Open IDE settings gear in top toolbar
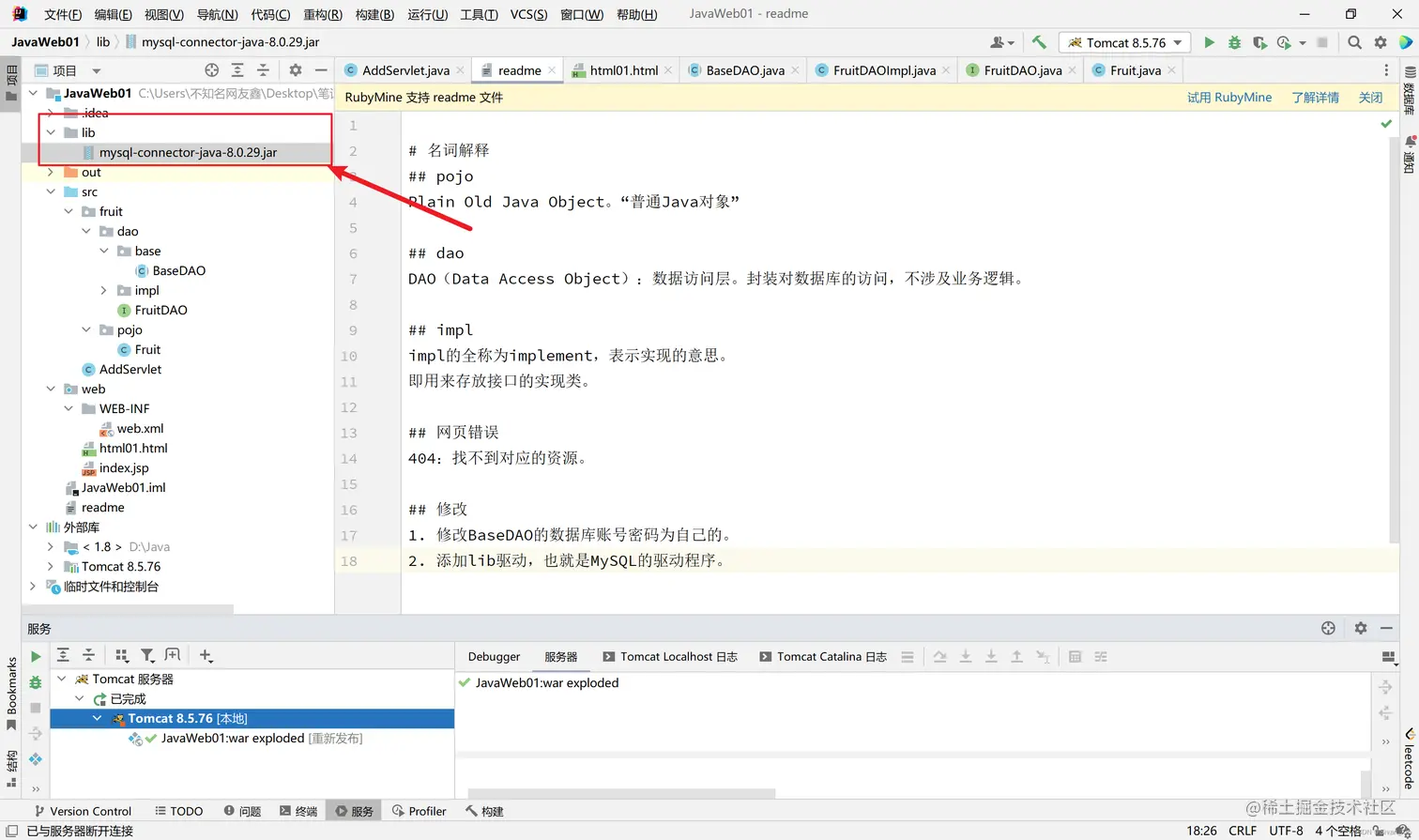 [1381, 42]
